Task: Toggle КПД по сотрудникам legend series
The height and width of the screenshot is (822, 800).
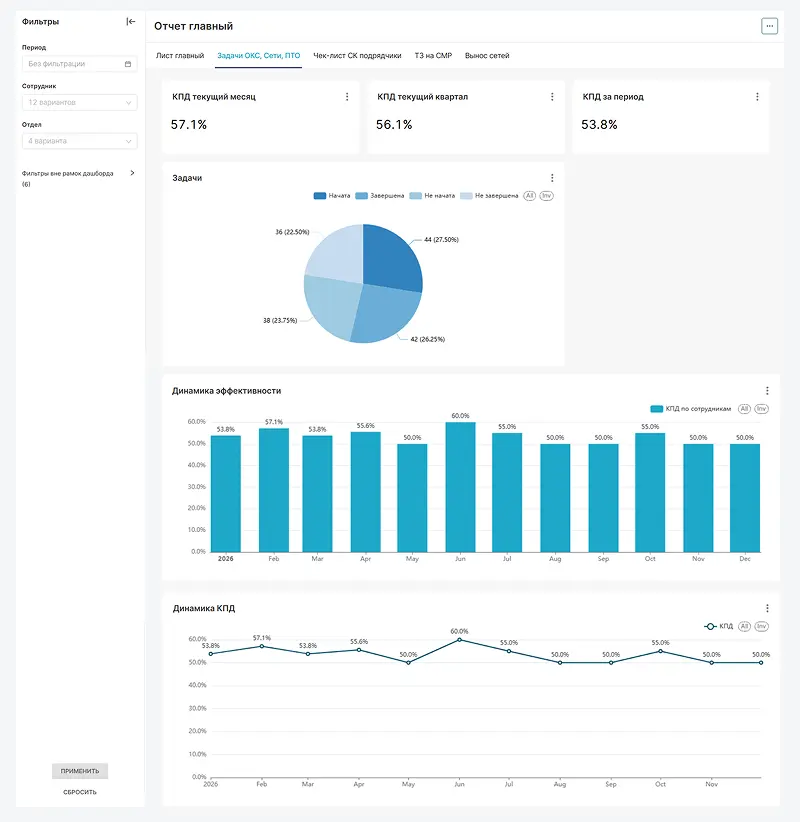Action: [690, 409]
